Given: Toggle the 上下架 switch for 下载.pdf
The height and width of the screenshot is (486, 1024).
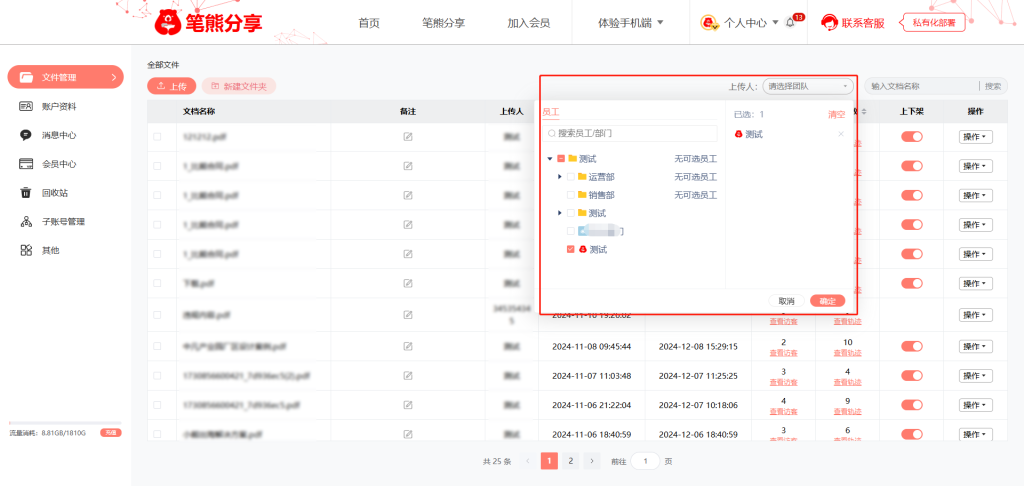Looking at the screenshot, I should click(912, 284).
